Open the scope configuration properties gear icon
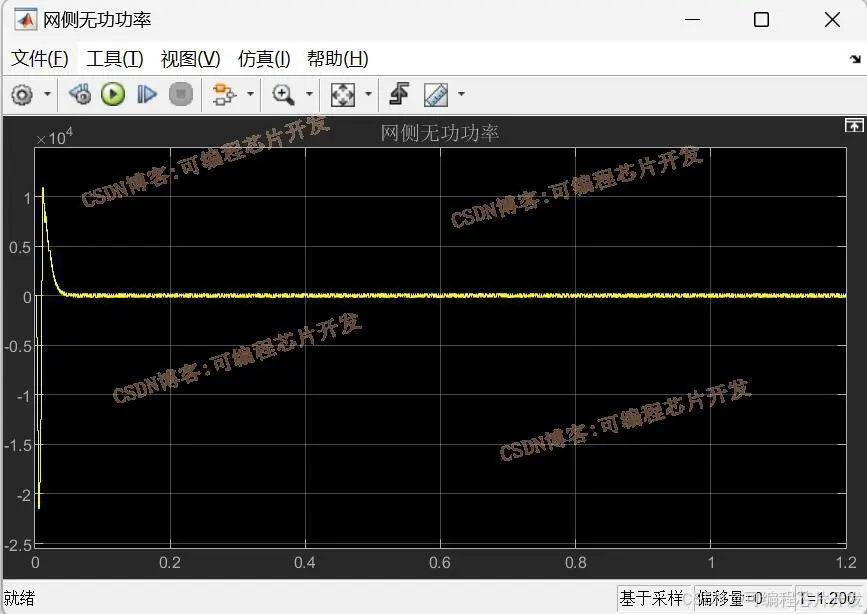The image size is (867, 614). tap(22, 95)
